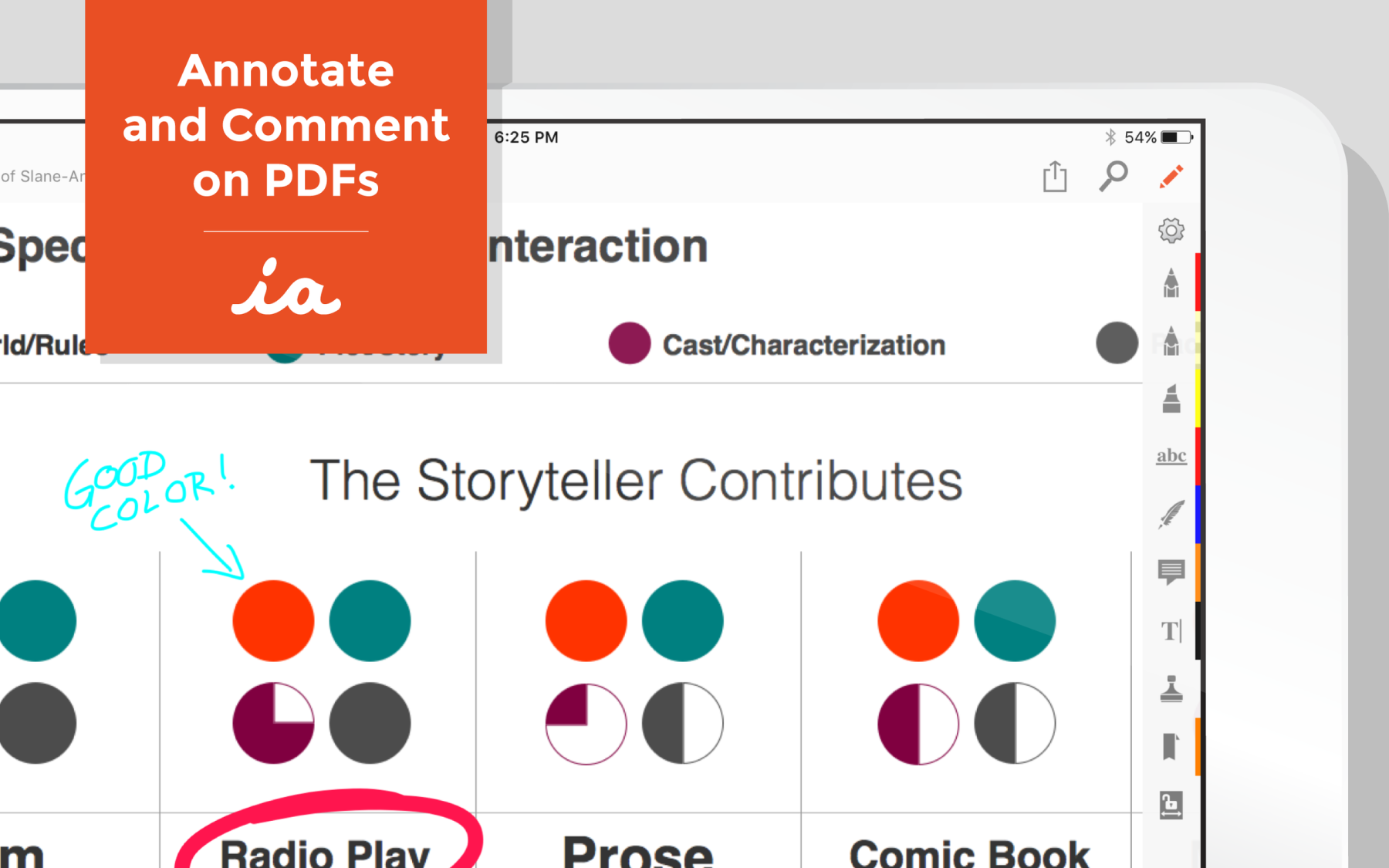Click the yellow highlighter color strip
Screen dimensions: 1389x868
tap(1198, 397)
